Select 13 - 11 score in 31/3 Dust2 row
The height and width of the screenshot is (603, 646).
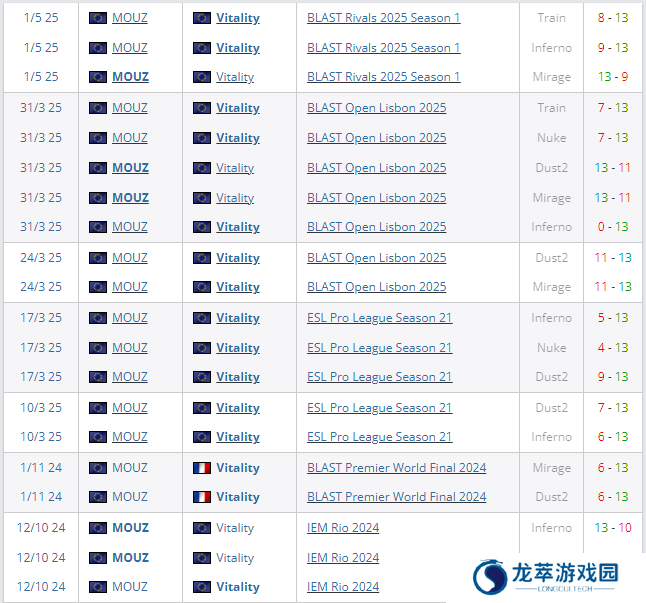point(613,168)
